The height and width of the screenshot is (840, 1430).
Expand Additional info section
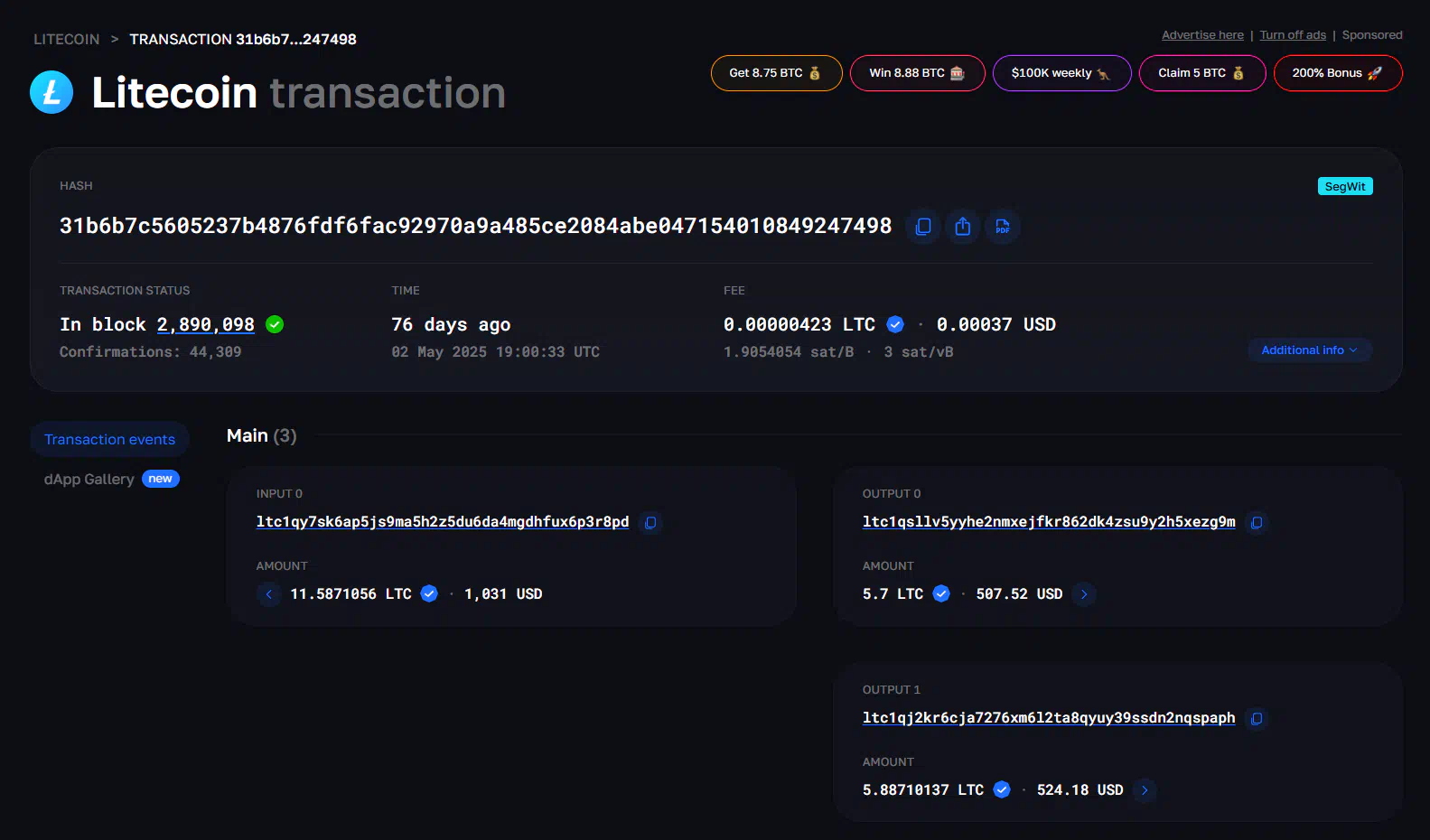[x=1310, y=350]
